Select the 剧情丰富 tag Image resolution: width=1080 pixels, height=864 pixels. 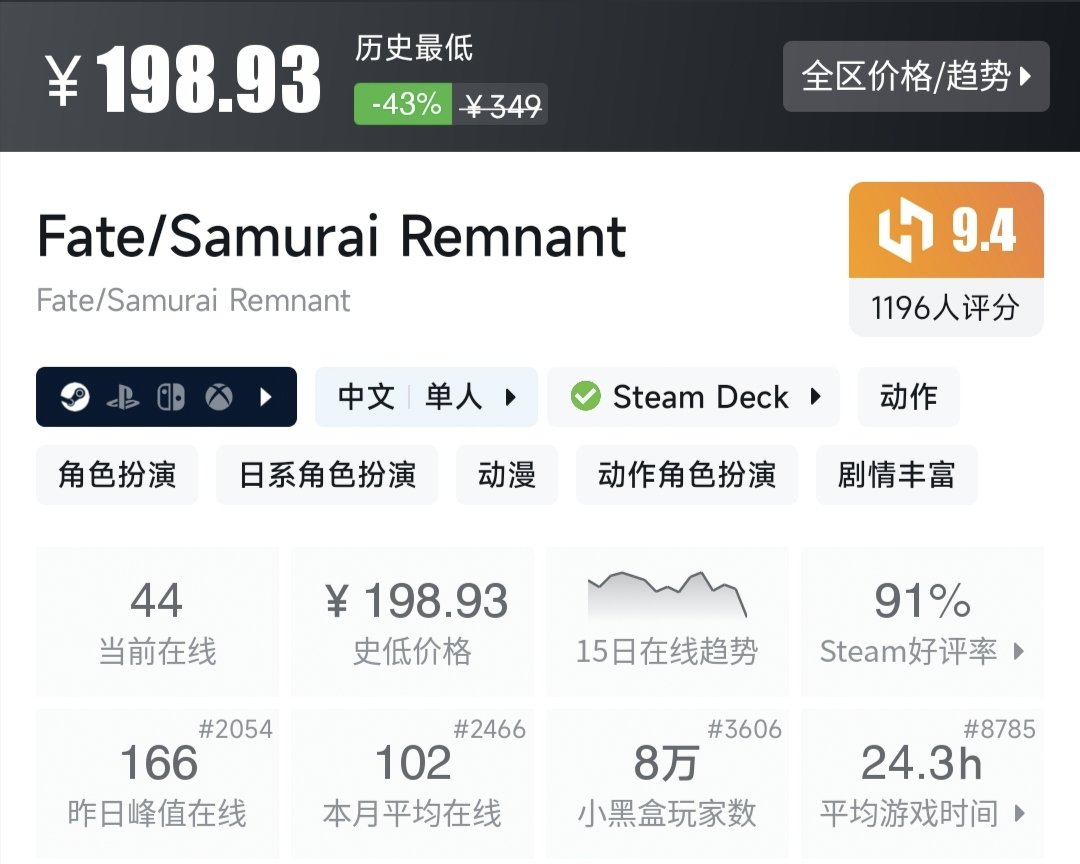[x=896, y=475]
